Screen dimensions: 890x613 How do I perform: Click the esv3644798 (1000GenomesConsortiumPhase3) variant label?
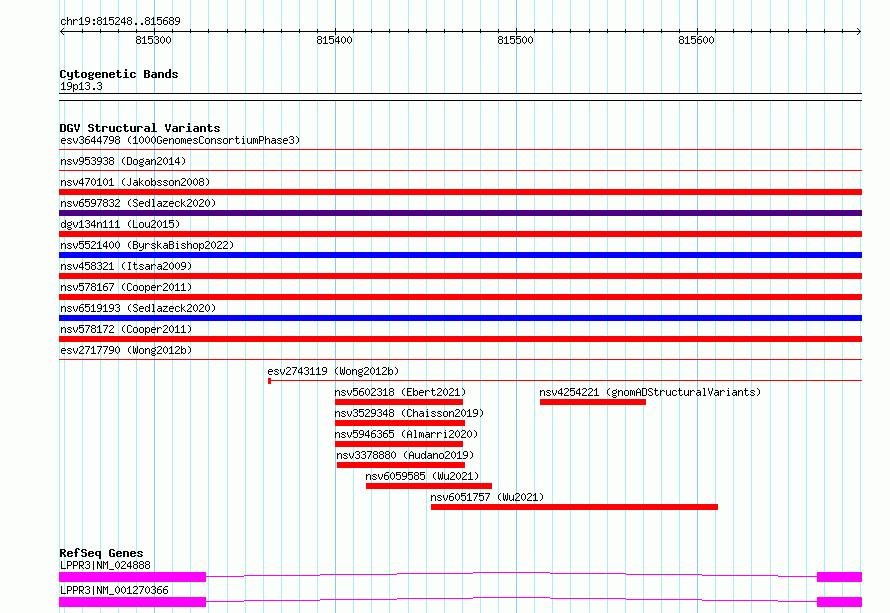180,140
